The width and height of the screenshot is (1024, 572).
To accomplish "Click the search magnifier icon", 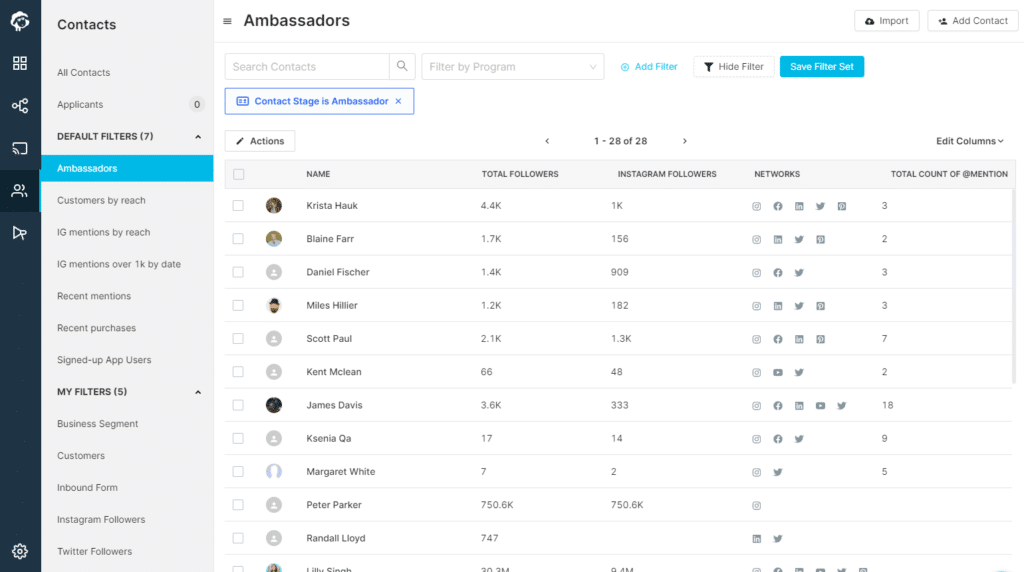I will click(402, 67).
